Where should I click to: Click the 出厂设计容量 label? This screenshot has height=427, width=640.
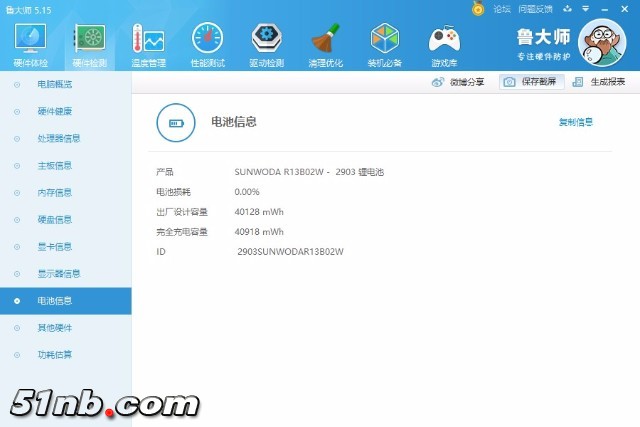182,212
